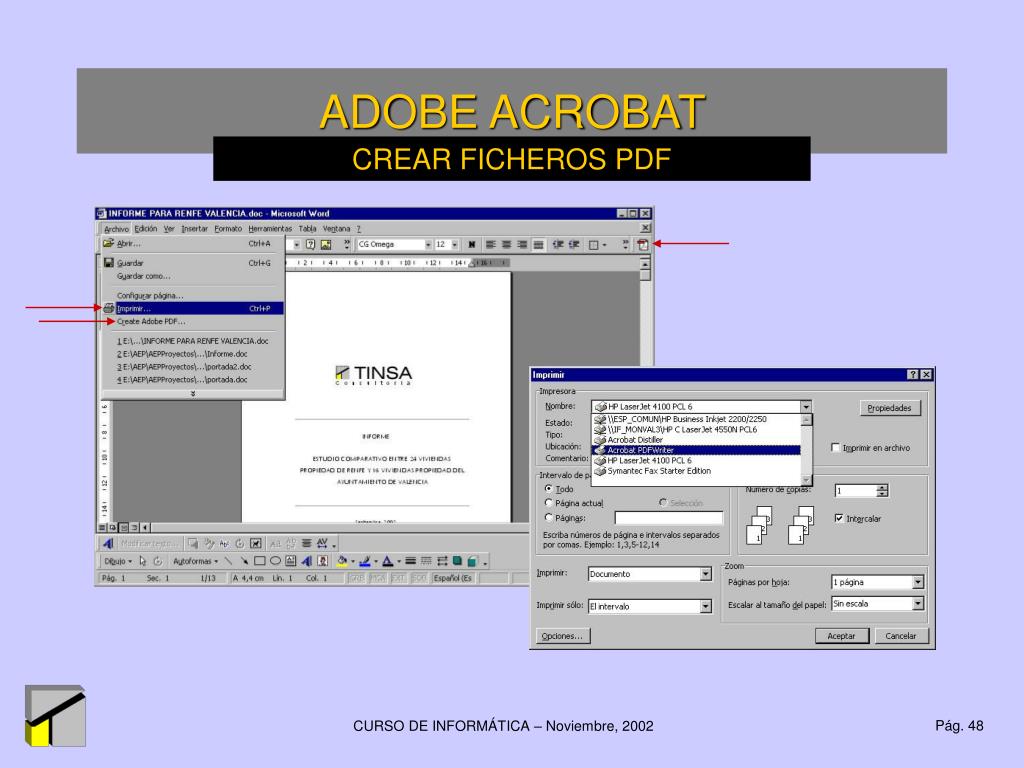Click the insert picture toolbar icon

click(326, 244)
